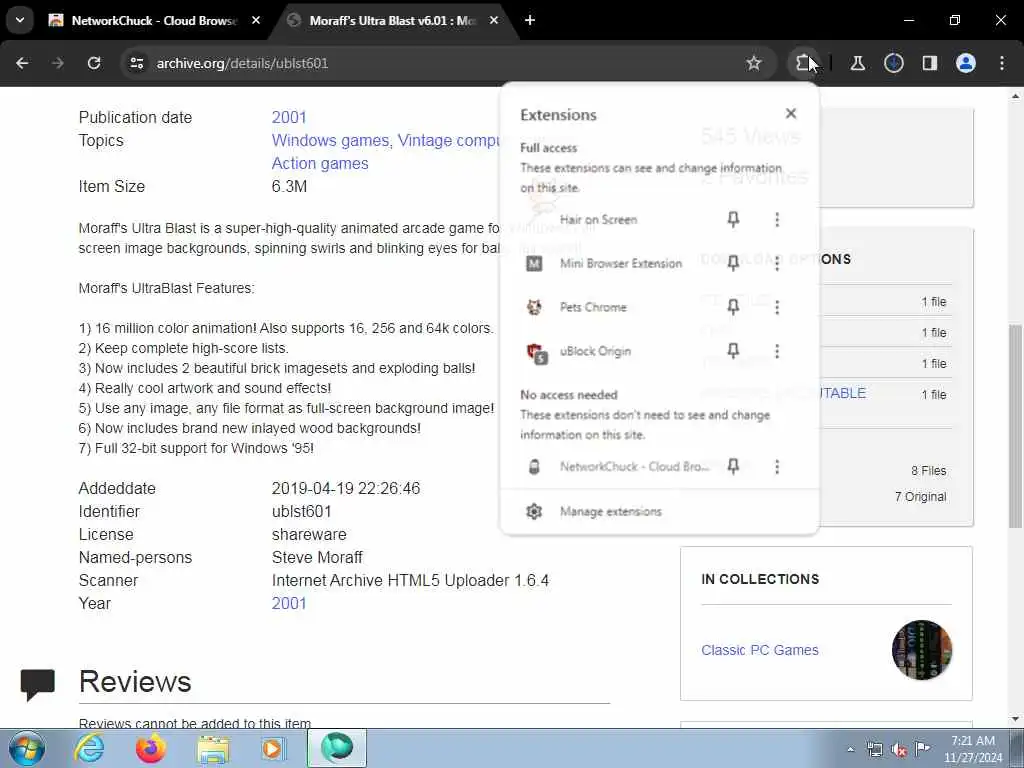
Task: View site information icon in address bar
Action: [136, 63]
